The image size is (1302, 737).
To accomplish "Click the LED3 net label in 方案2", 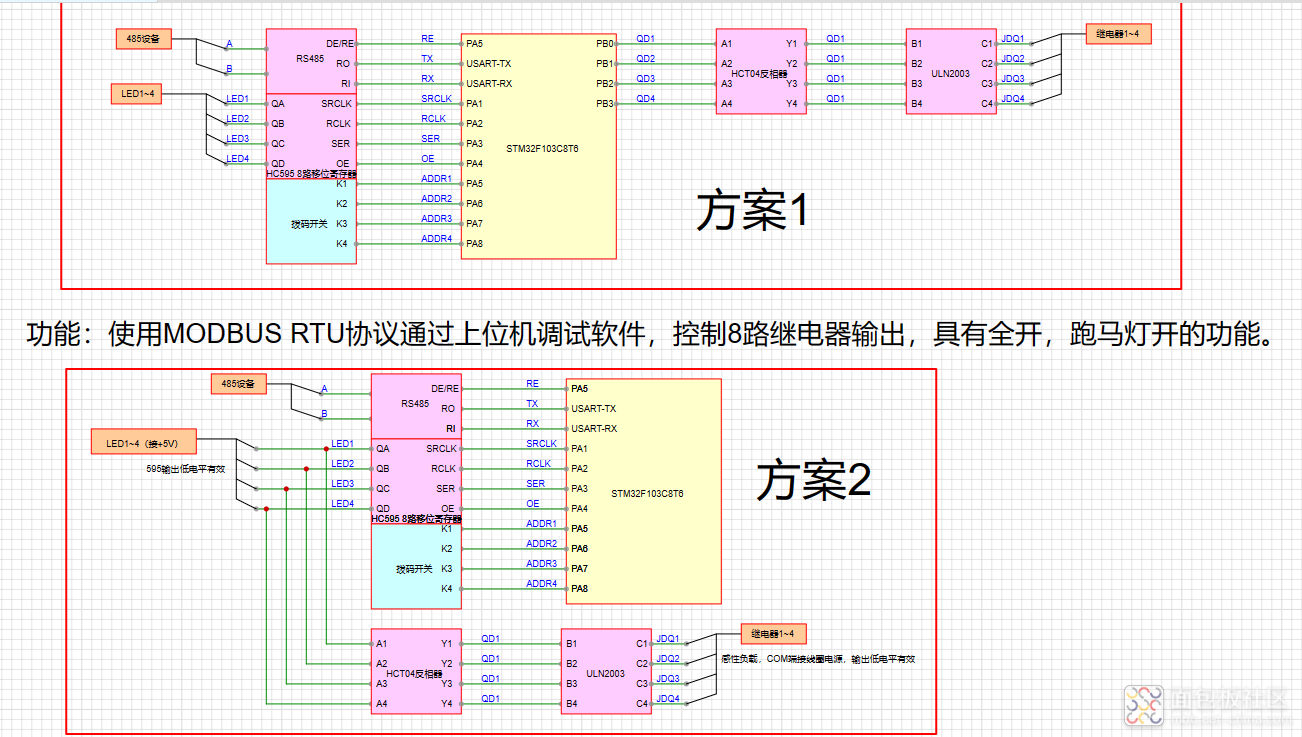I will click(x=342, y=484).
